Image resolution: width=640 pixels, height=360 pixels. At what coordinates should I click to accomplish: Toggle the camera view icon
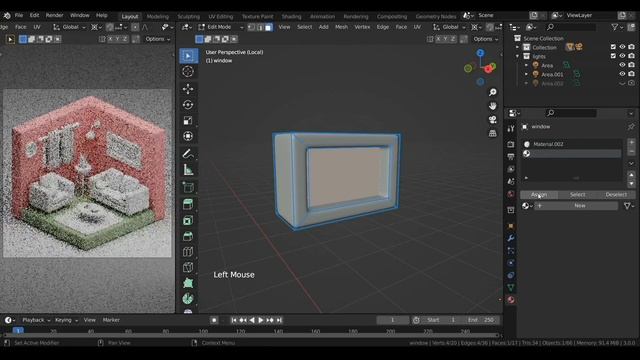pos(493,120)
